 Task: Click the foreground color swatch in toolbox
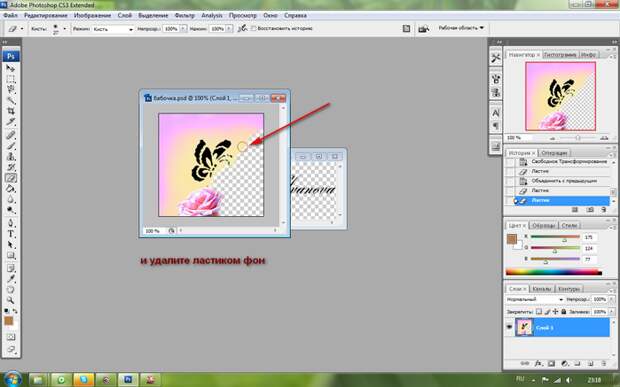pyautogui.click(x=9, y=321)
